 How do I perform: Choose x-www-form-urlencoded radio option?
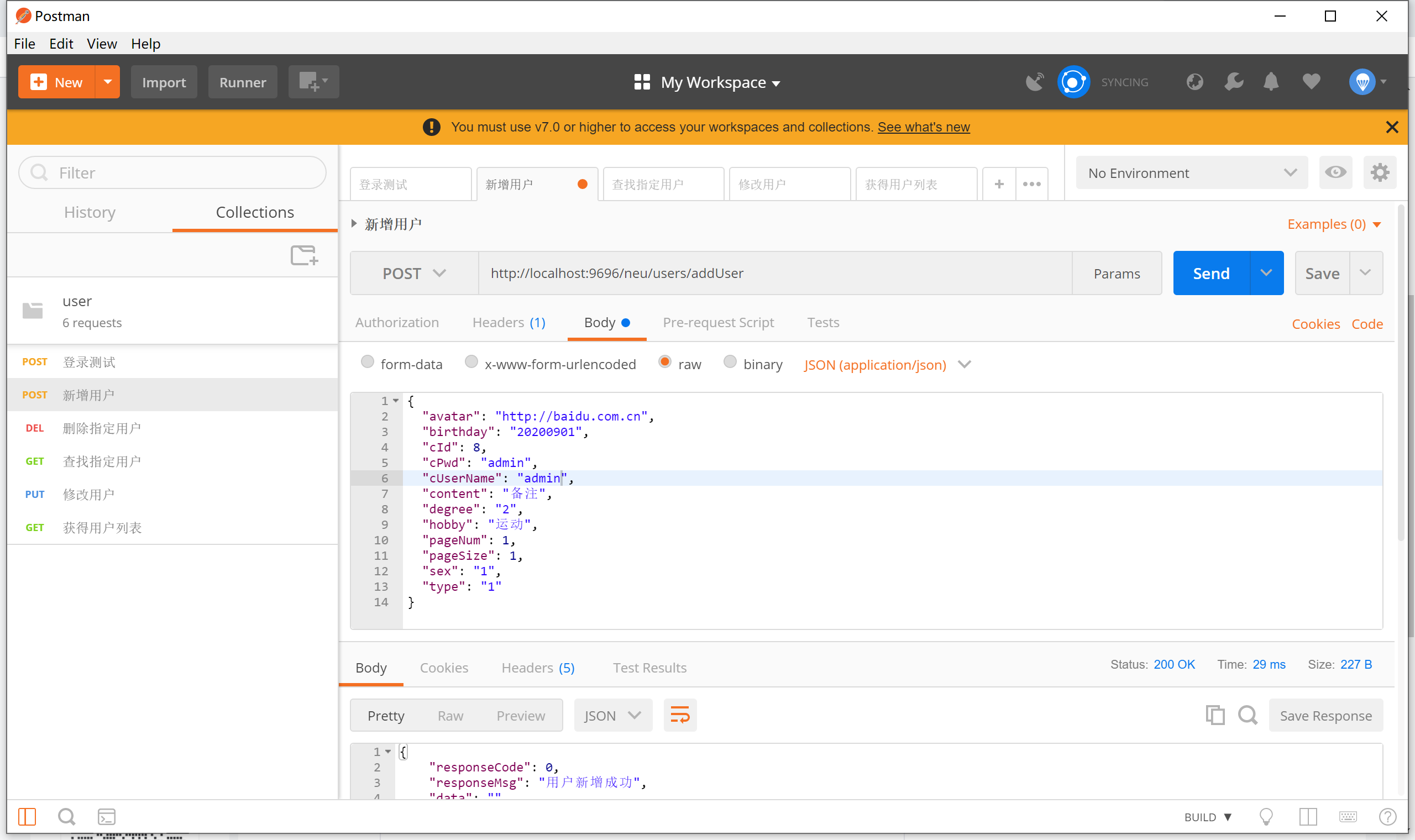coord(471,362)
